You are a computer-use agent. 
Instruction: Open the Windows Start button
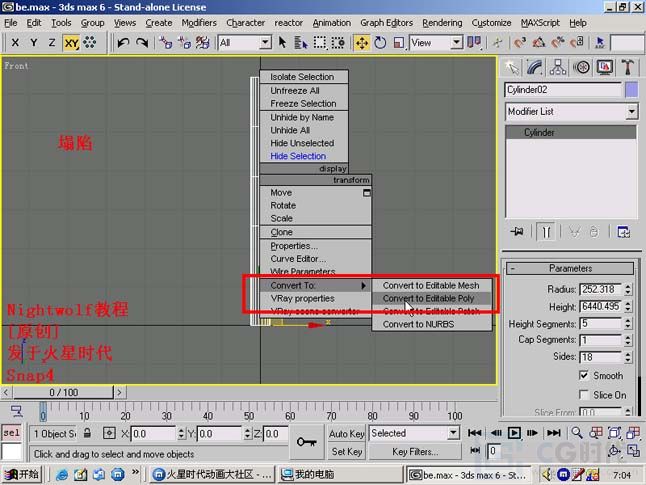(21, 475)
